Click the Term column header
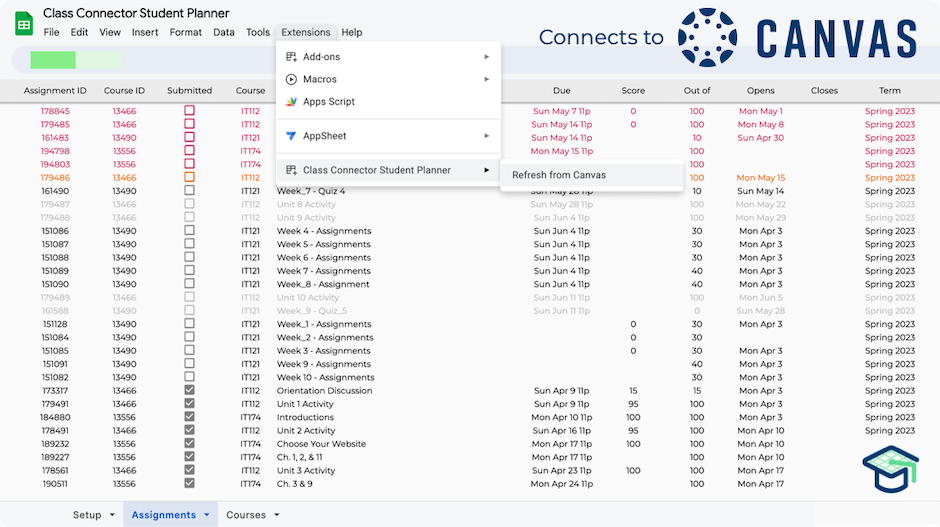940x527 pixels. click(x=890, y=91)
